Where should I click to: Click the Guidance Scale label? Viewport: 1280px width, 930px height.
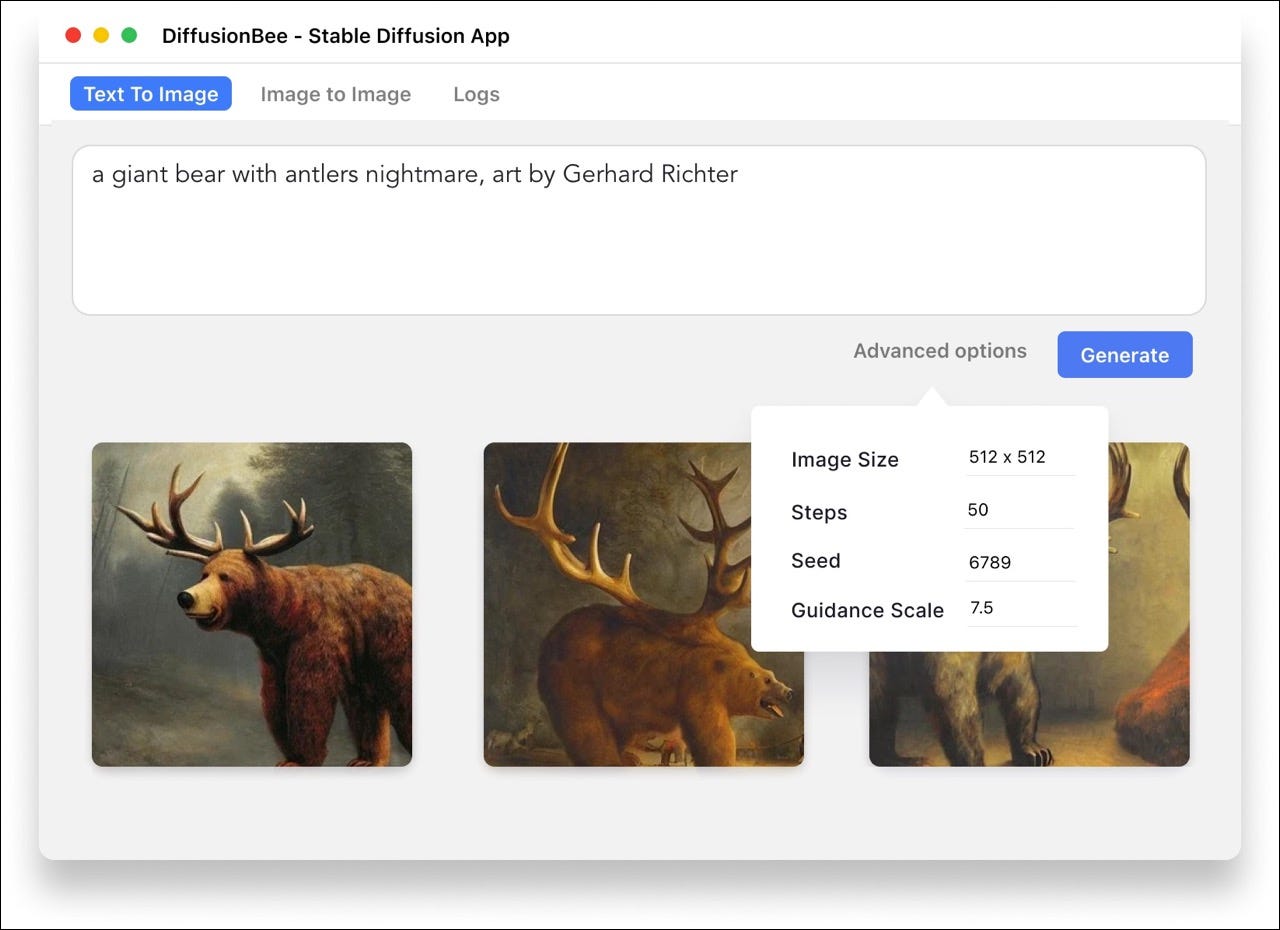tap(867, 610)
